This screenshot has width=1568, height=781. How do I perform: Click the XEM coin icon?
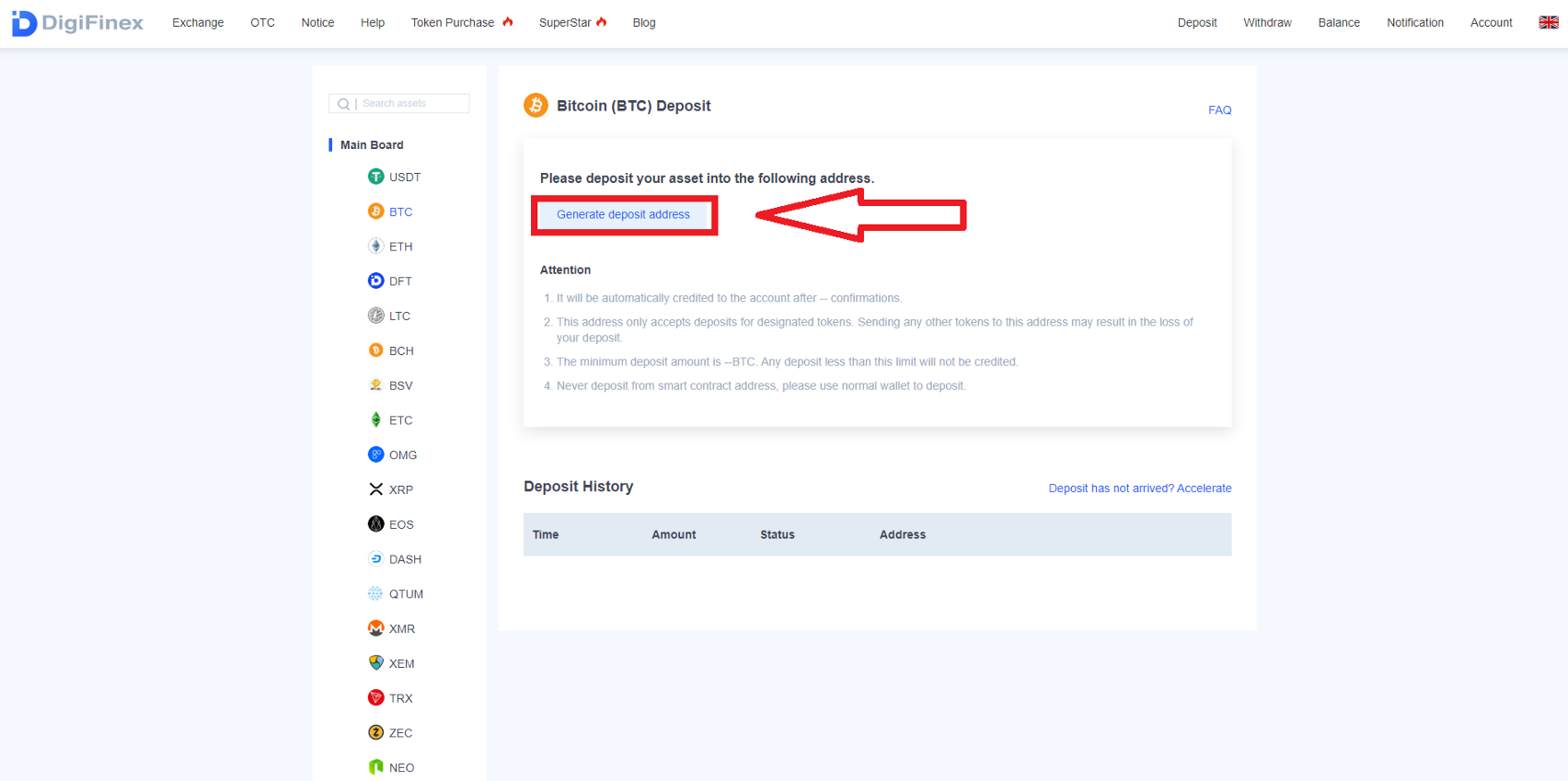pyautogui.click(x=375, y=663)
